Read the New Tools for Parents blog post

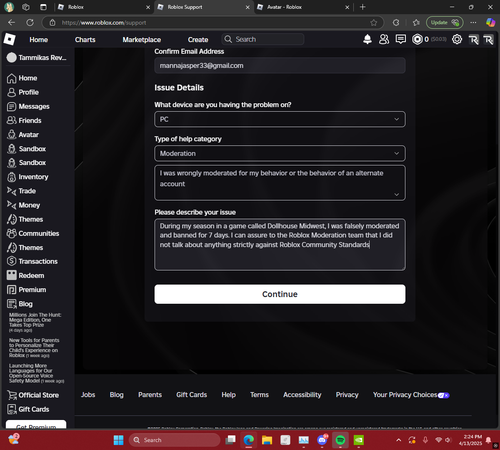coord(34,348)
